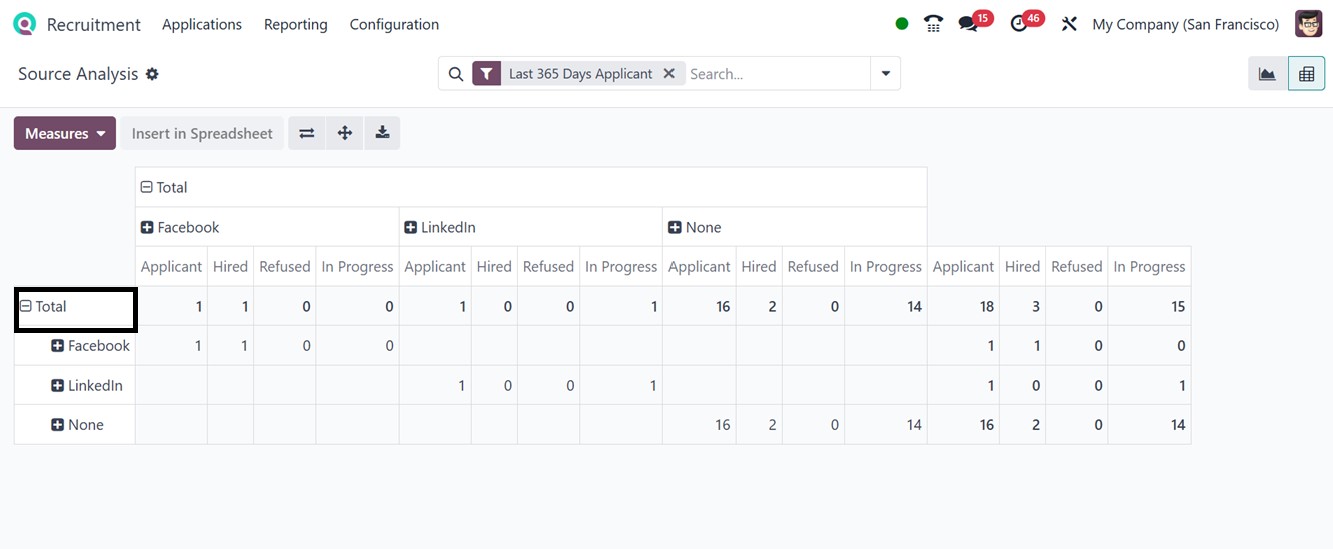This screenshot has height=549, width=1333.
Task: Open the Configuration menu
Action: pos(394,24)
